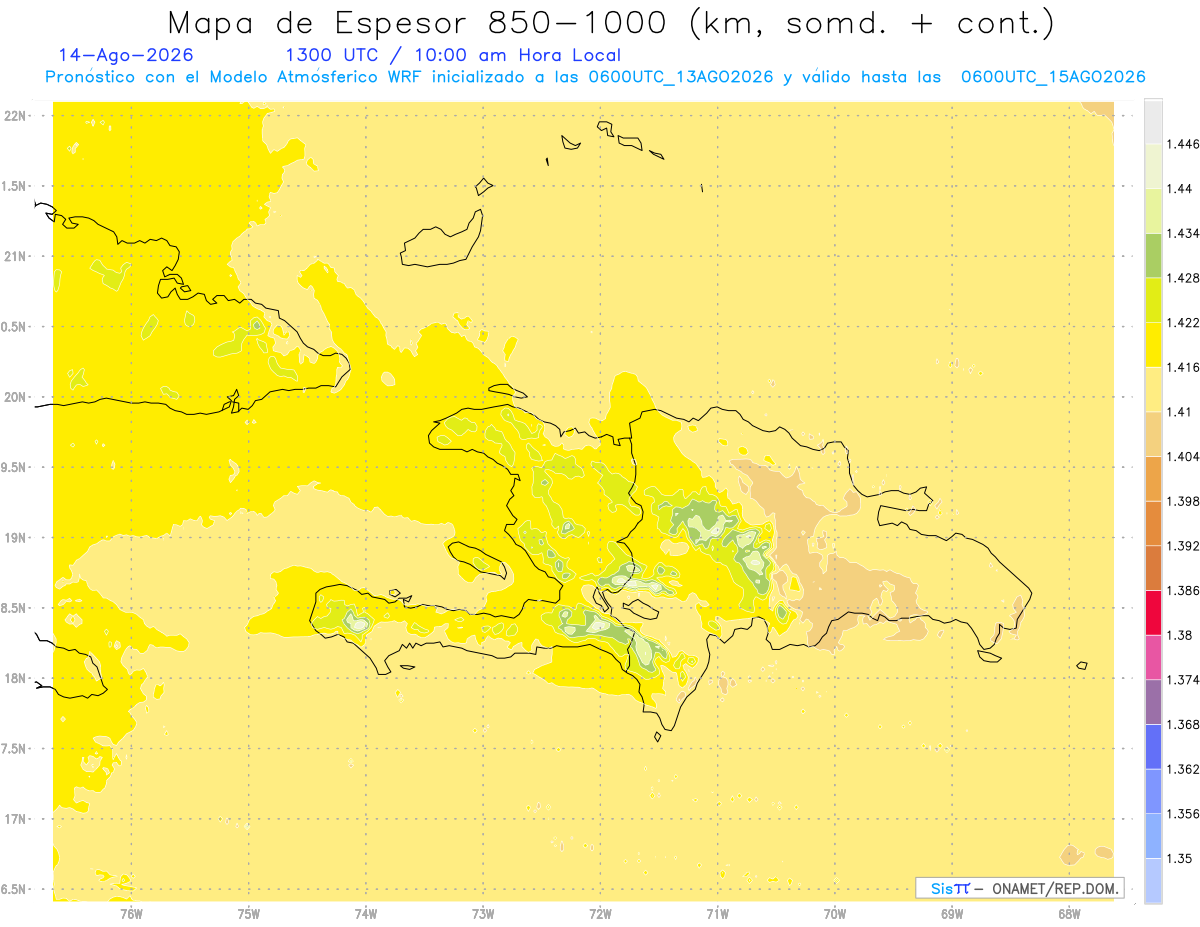Pick the red swatch between 1.38 and 1.386

coord(1153,612)
